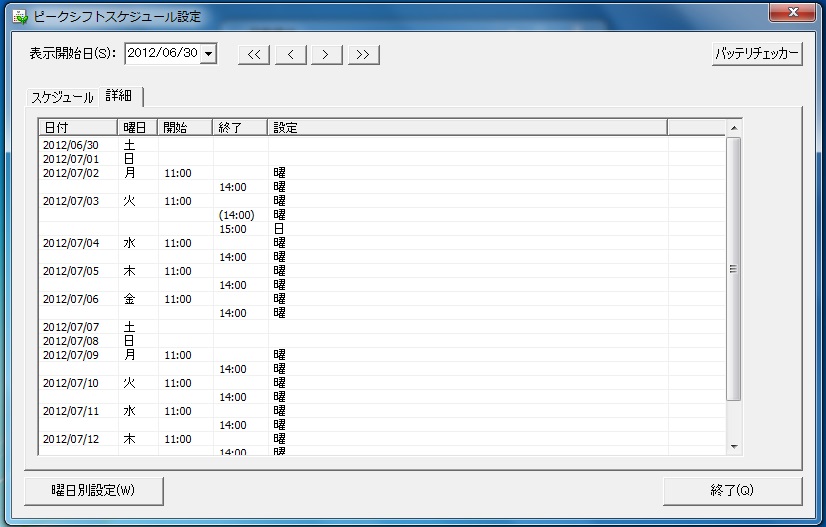Click the 終了(Q) button
Screen dimensions: 826x527
732,491
